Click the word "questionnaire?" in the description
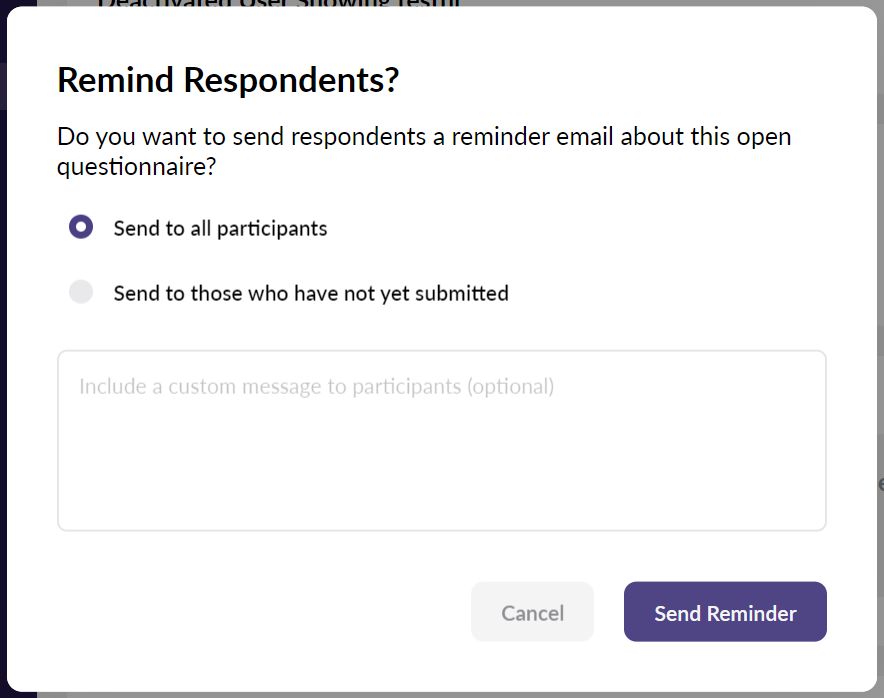 (x=136, y=167)
